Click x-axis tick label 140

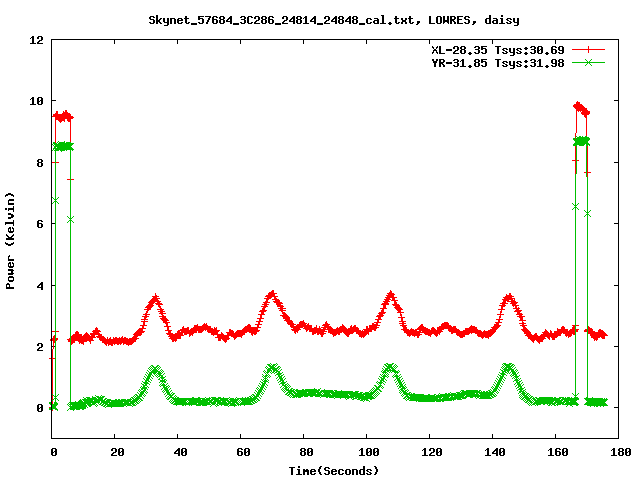[x=495, y=452]
